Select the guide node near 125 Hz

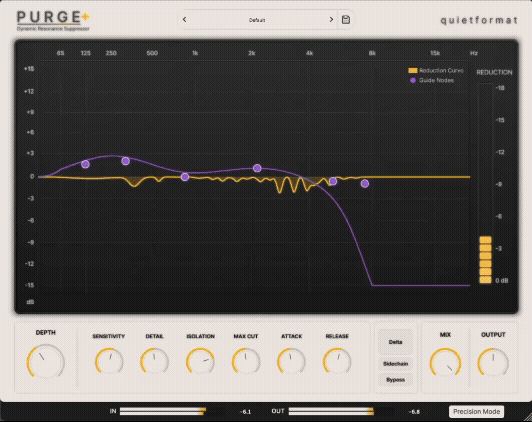(86, 164)
